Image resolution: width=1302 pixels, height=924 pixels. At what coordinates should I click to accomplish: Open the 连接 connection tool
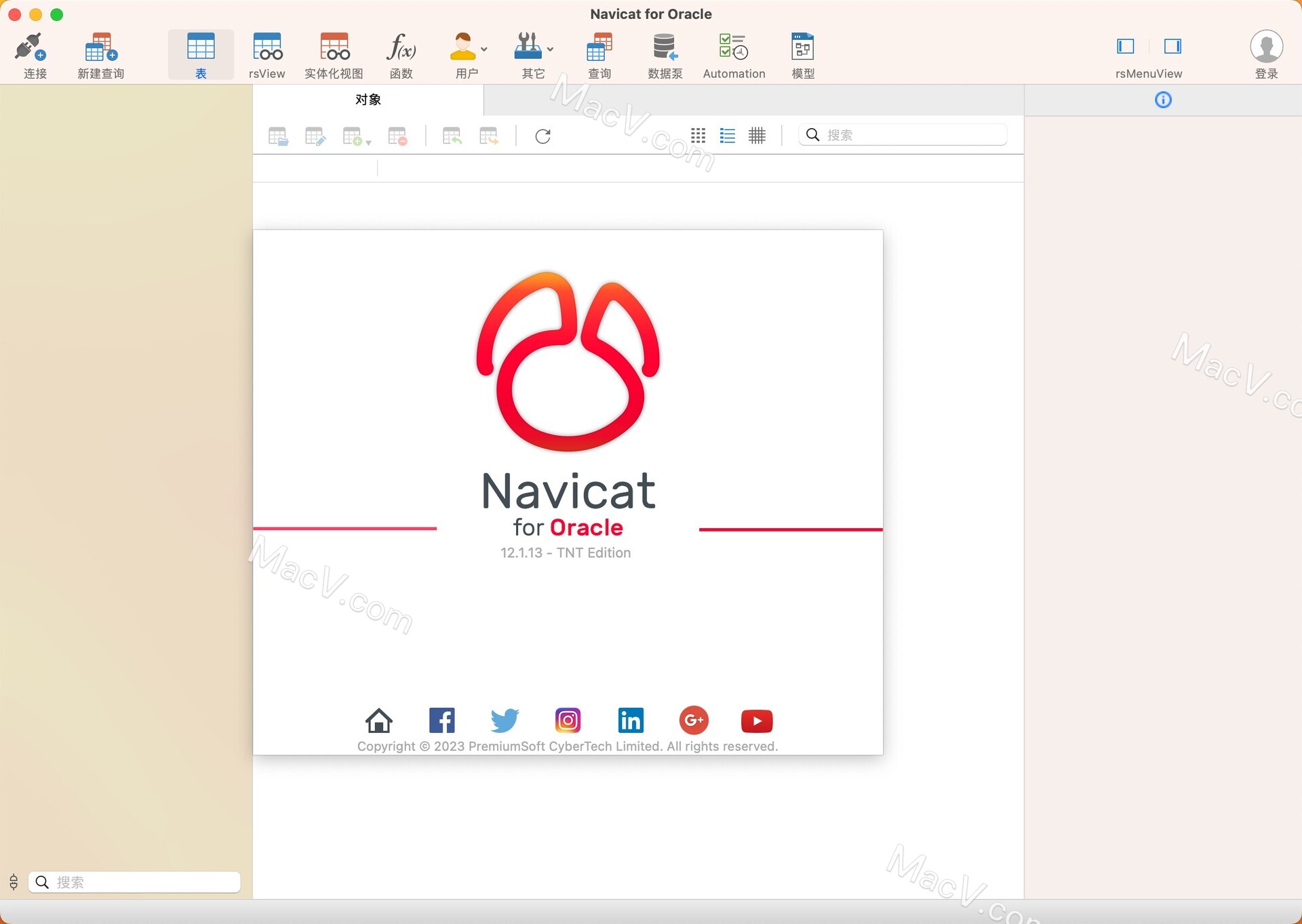tap(31, 47)
